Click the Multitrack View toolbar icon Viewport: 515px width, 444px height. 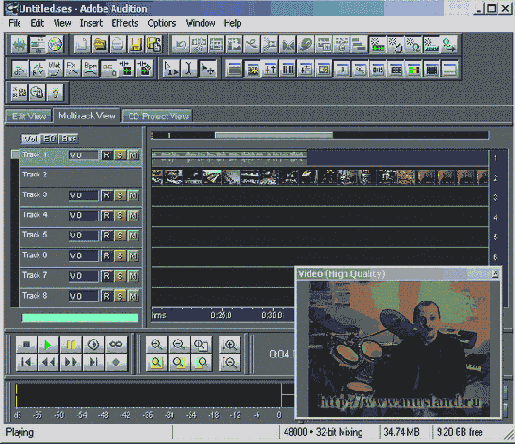click(x=37, y=44)
